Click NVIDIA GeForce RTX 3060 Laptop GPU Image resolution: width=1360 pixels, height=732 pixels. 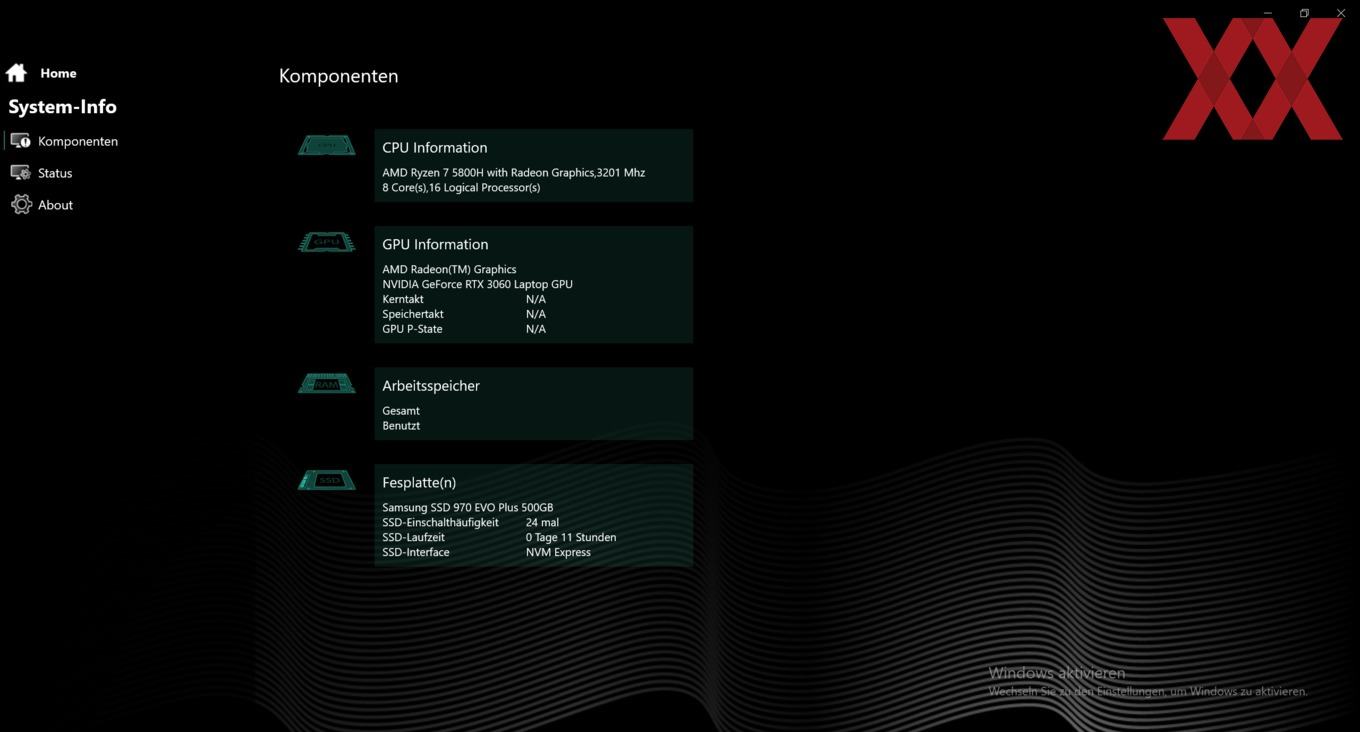(477, 284)
